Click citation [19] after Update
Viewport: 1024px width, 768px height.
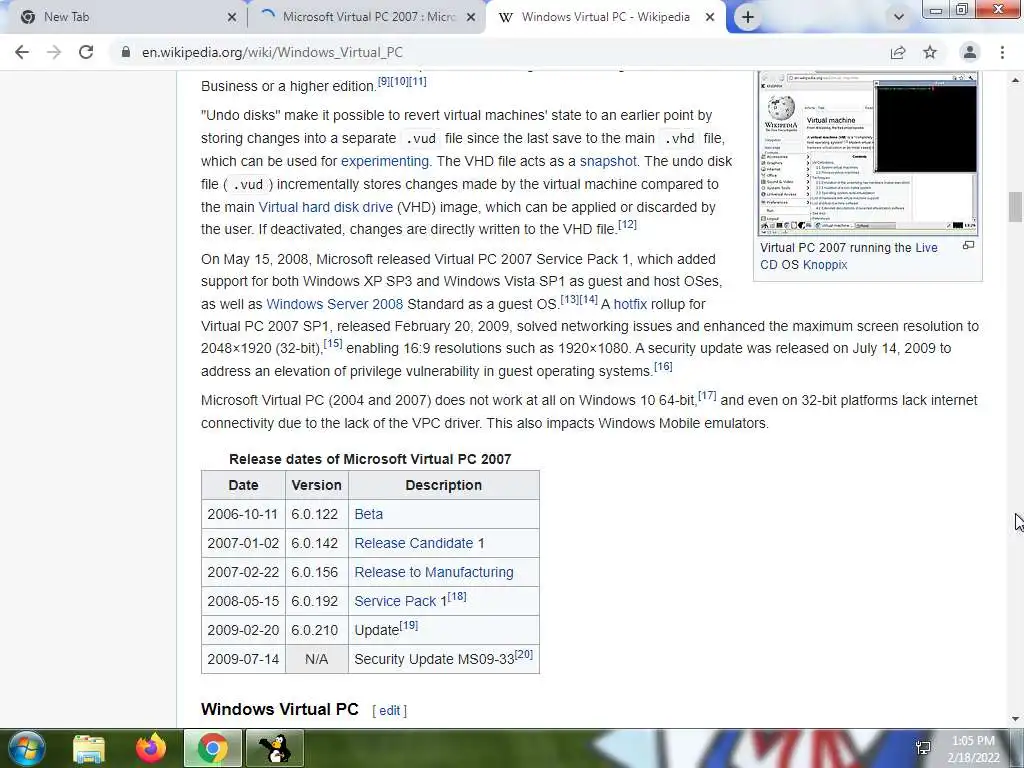(x=409, y=625)
